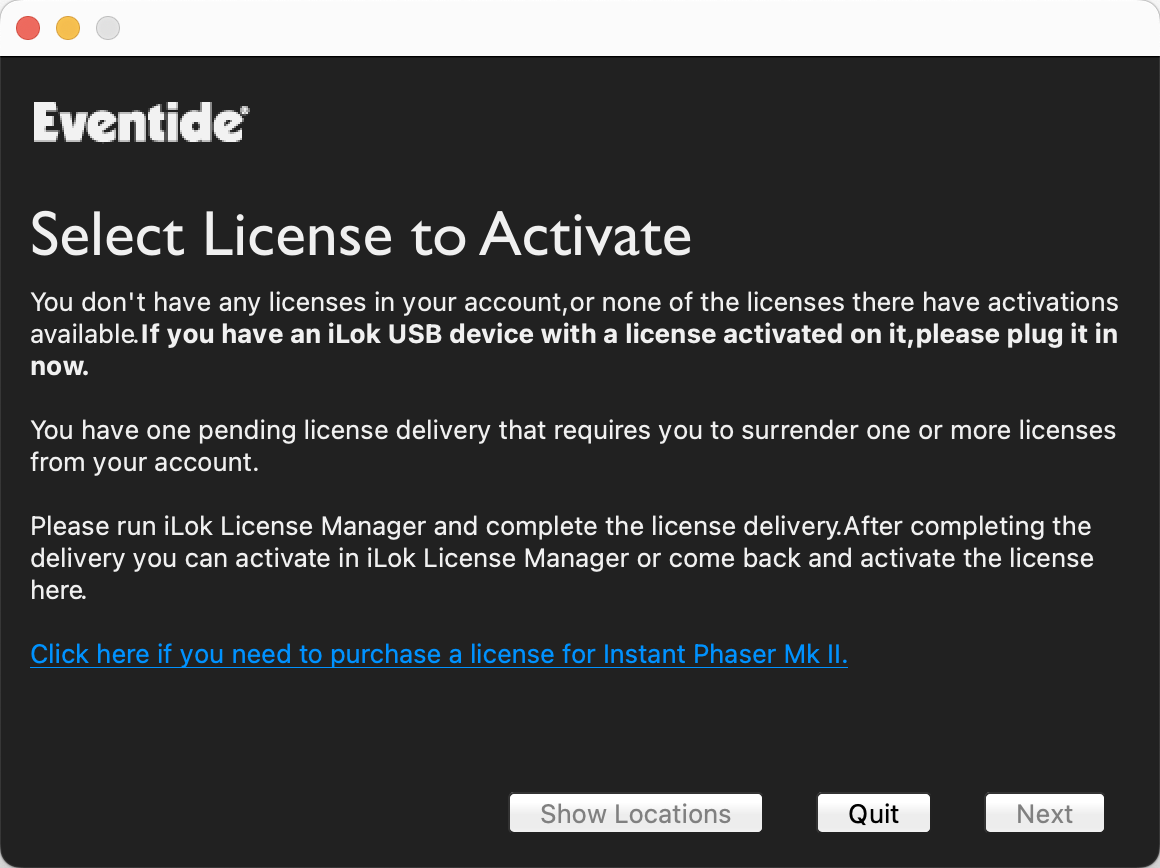
Task: Click the pending license delivery paragraph
Action: pyautogui.click(x=573, y=446)
